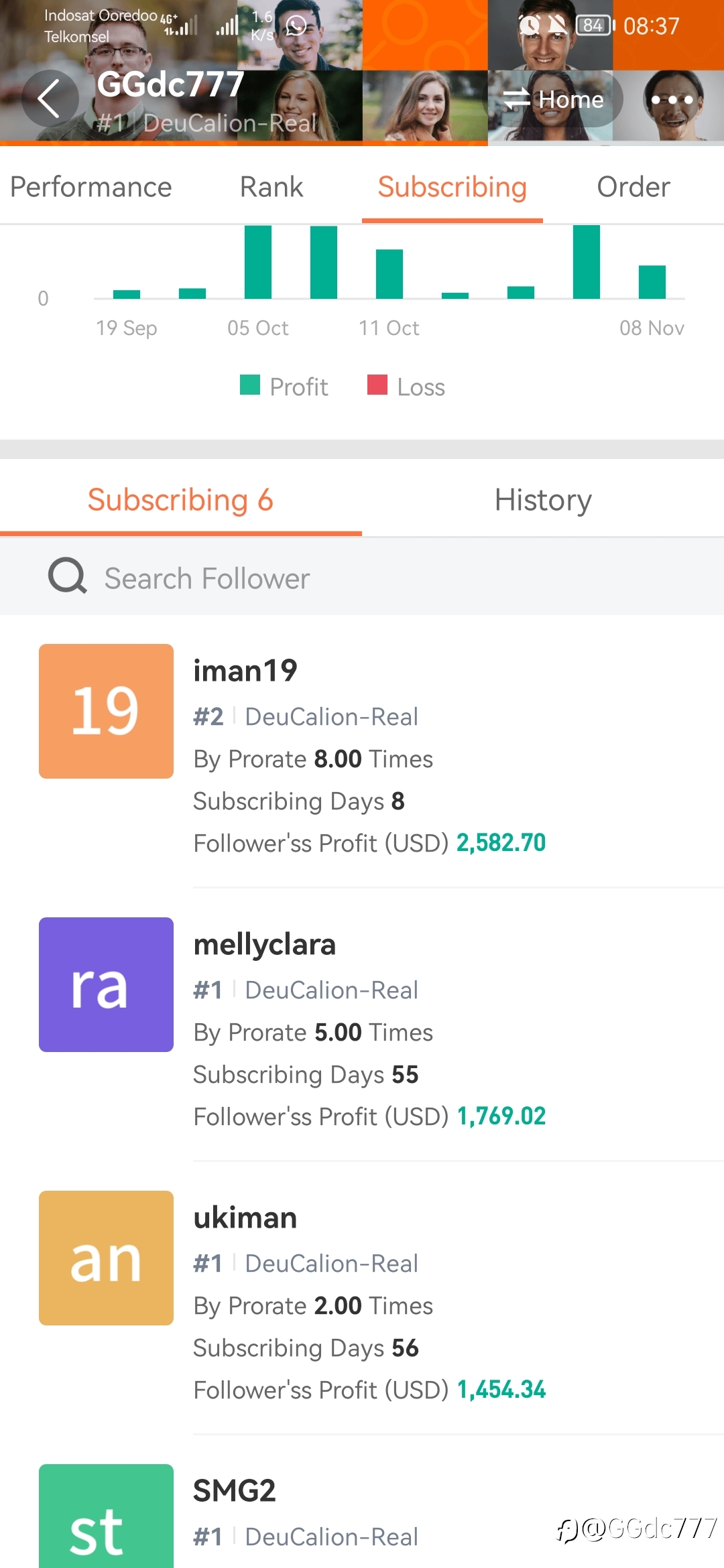The height and width of the screenshot is (1568, 724).
Task: Click the search magnifier icon
Action: (67, 576)
